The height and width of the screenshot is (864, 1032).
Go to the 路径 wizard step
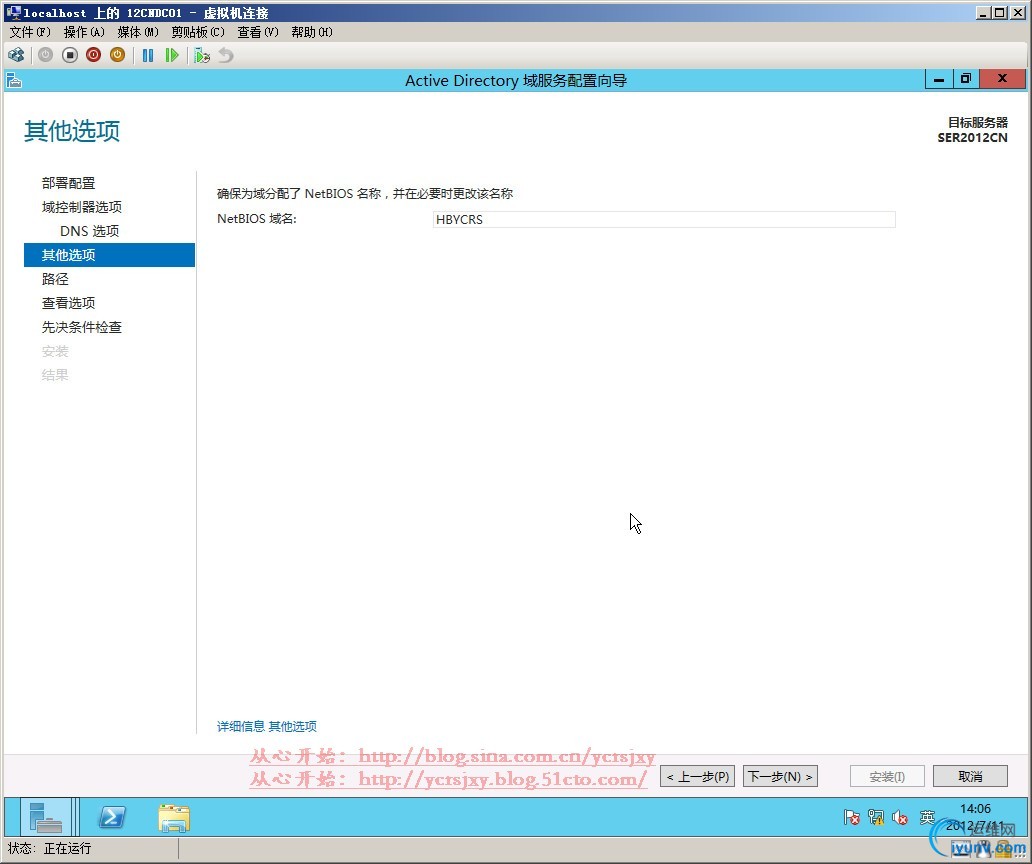click(55, 279)
